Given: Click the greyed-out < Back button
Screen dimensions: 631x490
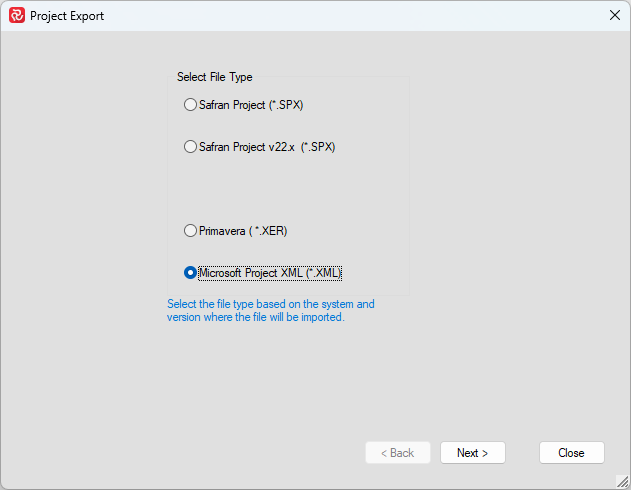Looking at the screenshot, I should coord(398,453).
